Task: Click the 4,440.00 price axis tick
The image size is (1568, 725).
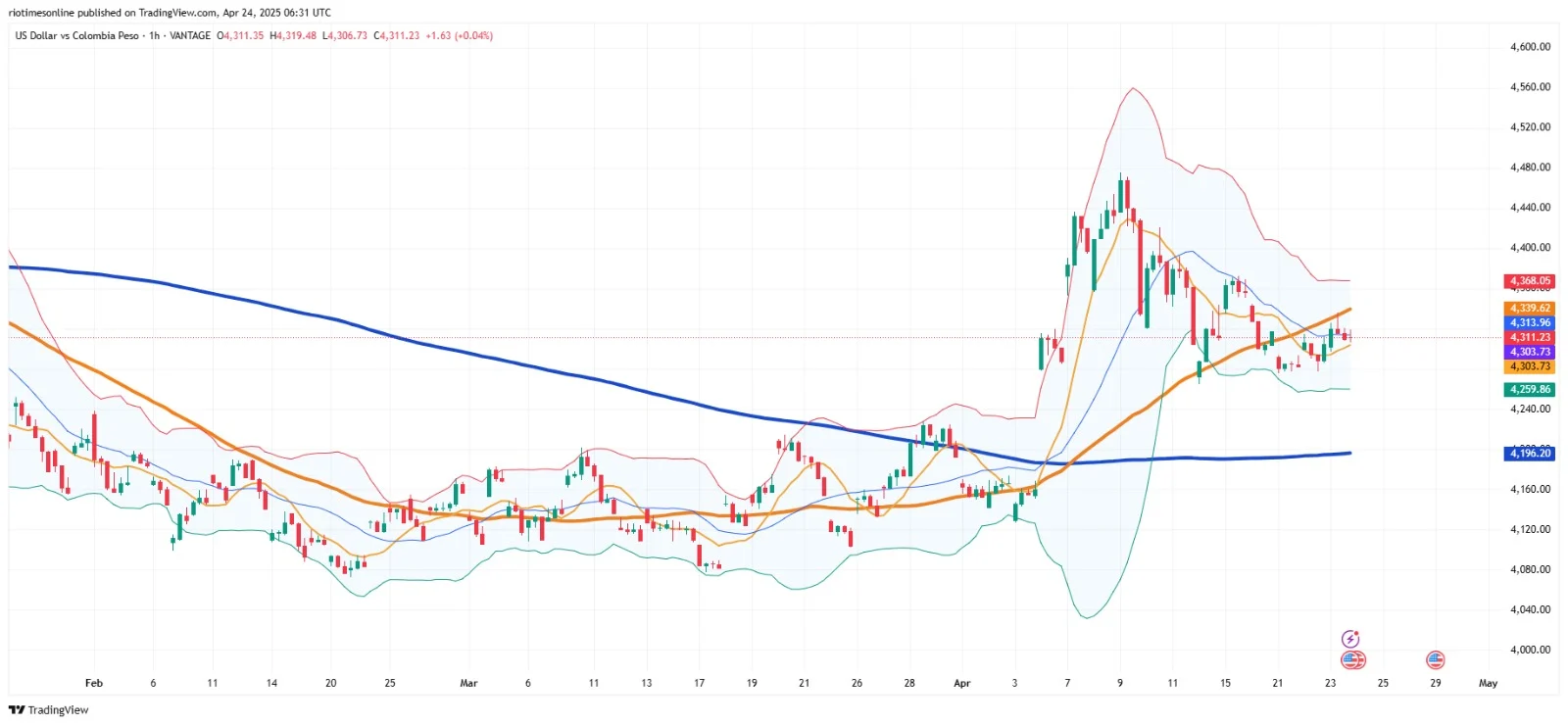Action: coord(1530,208)
